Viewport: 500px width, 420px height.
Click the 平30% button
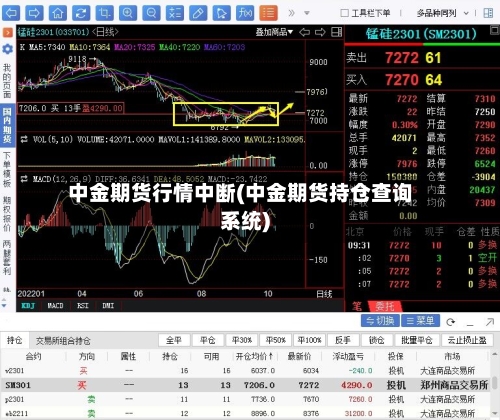242,340
